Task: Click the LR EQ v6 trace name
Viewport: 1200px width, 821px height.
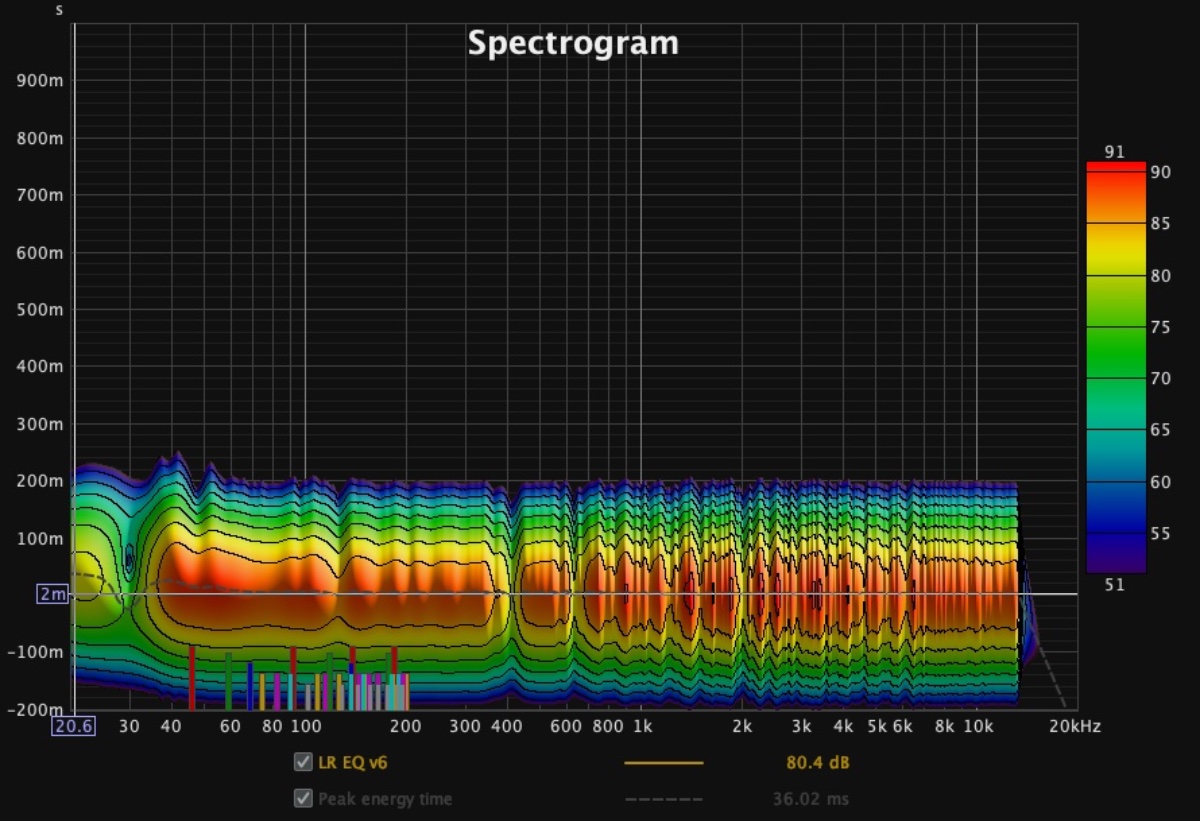Action: pyautogui.click(x=353, y=763)
